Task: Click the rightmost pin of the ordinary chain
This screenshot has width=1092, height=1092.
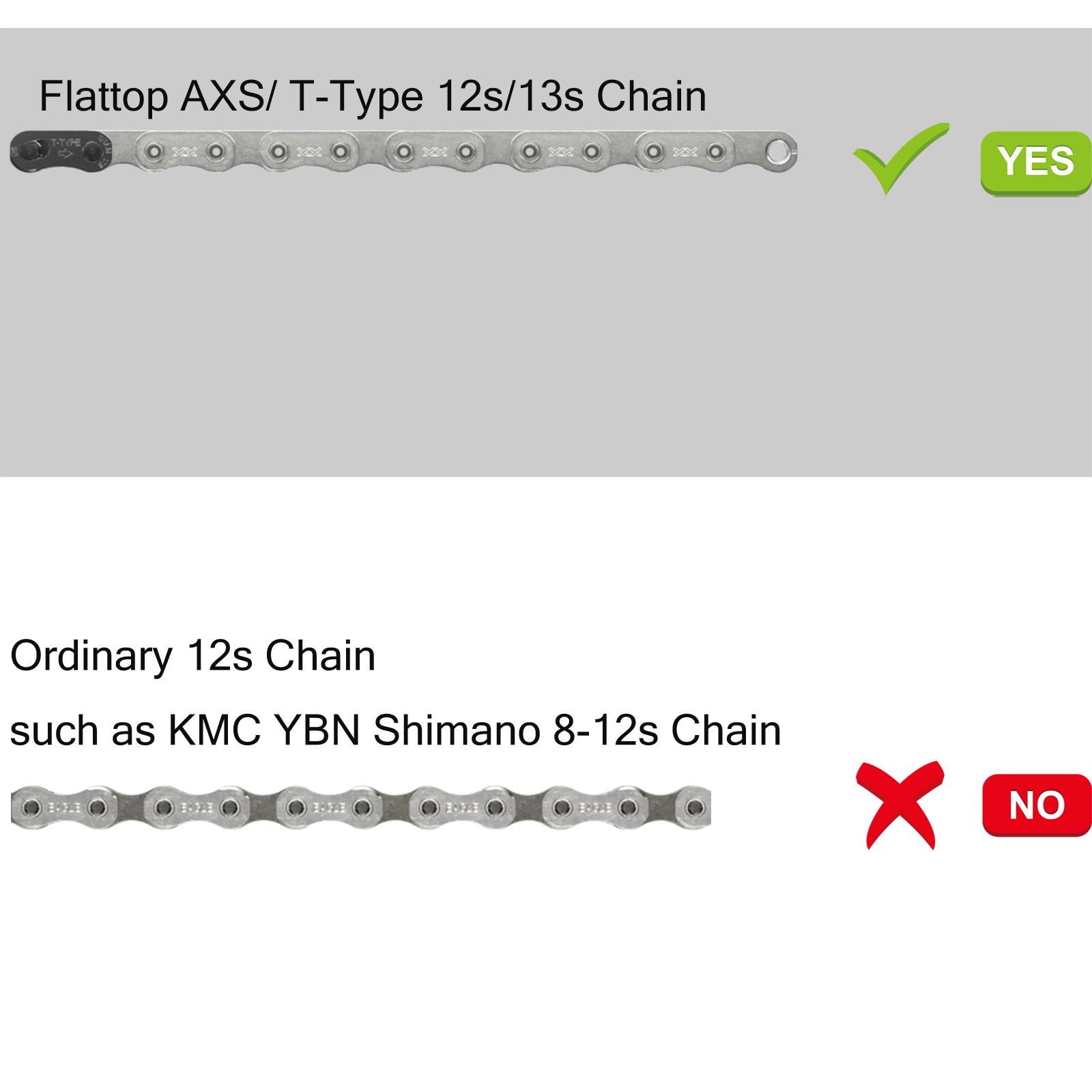Action: [x=695, y=808]
